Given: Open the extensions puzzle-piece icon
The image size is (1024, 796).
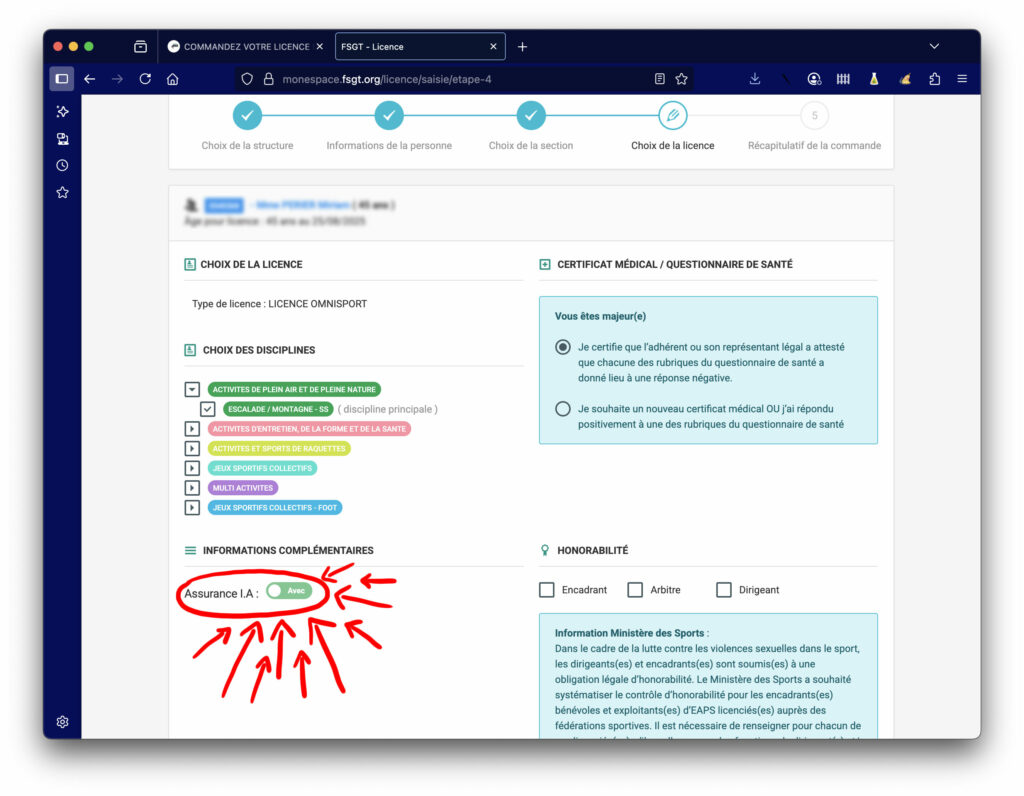Looking at the screenshot, I should click(935, 79).
